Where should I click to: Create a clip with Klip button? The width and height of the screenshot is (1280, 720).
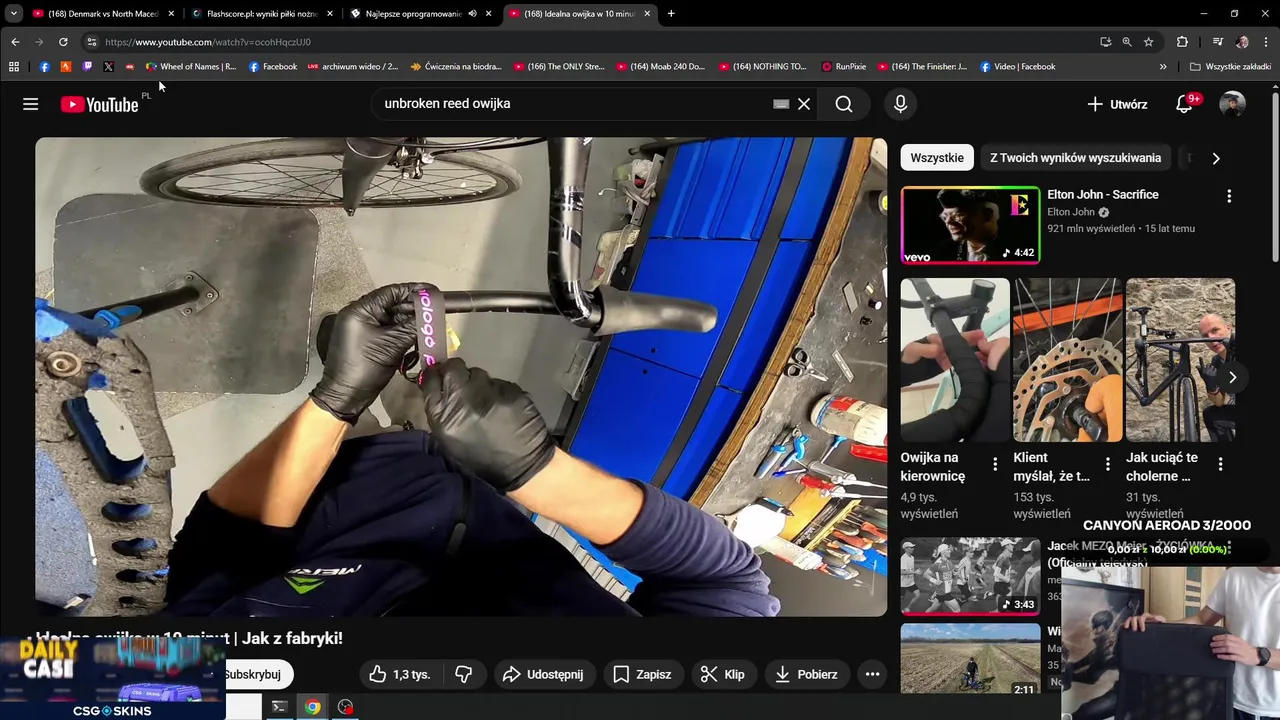722,674
